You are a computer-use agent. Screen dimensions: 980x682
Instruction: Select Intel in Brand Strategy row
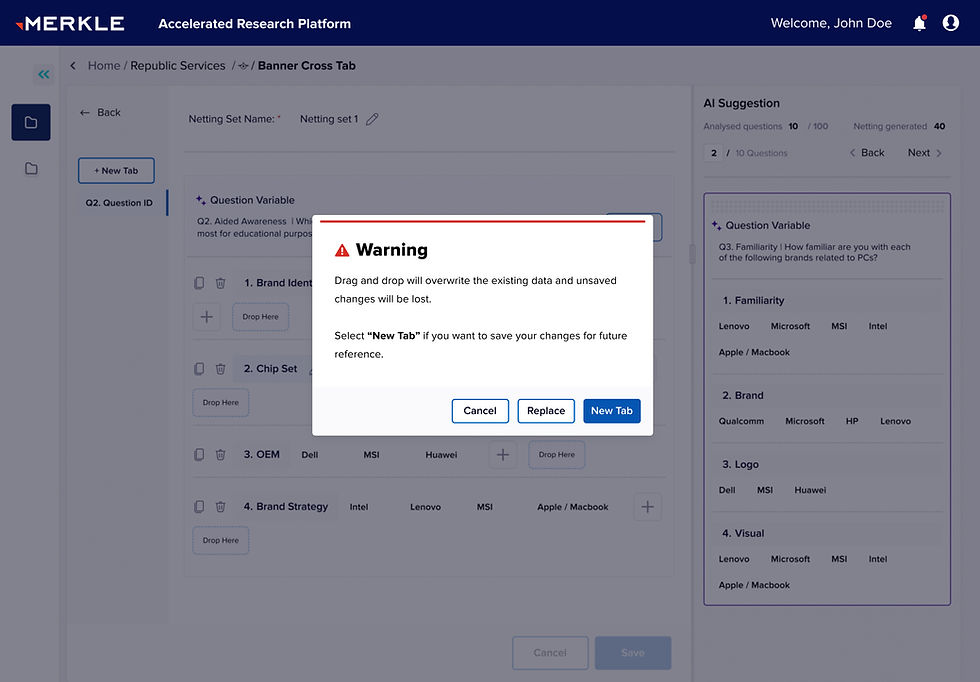(x=359, y=507)
